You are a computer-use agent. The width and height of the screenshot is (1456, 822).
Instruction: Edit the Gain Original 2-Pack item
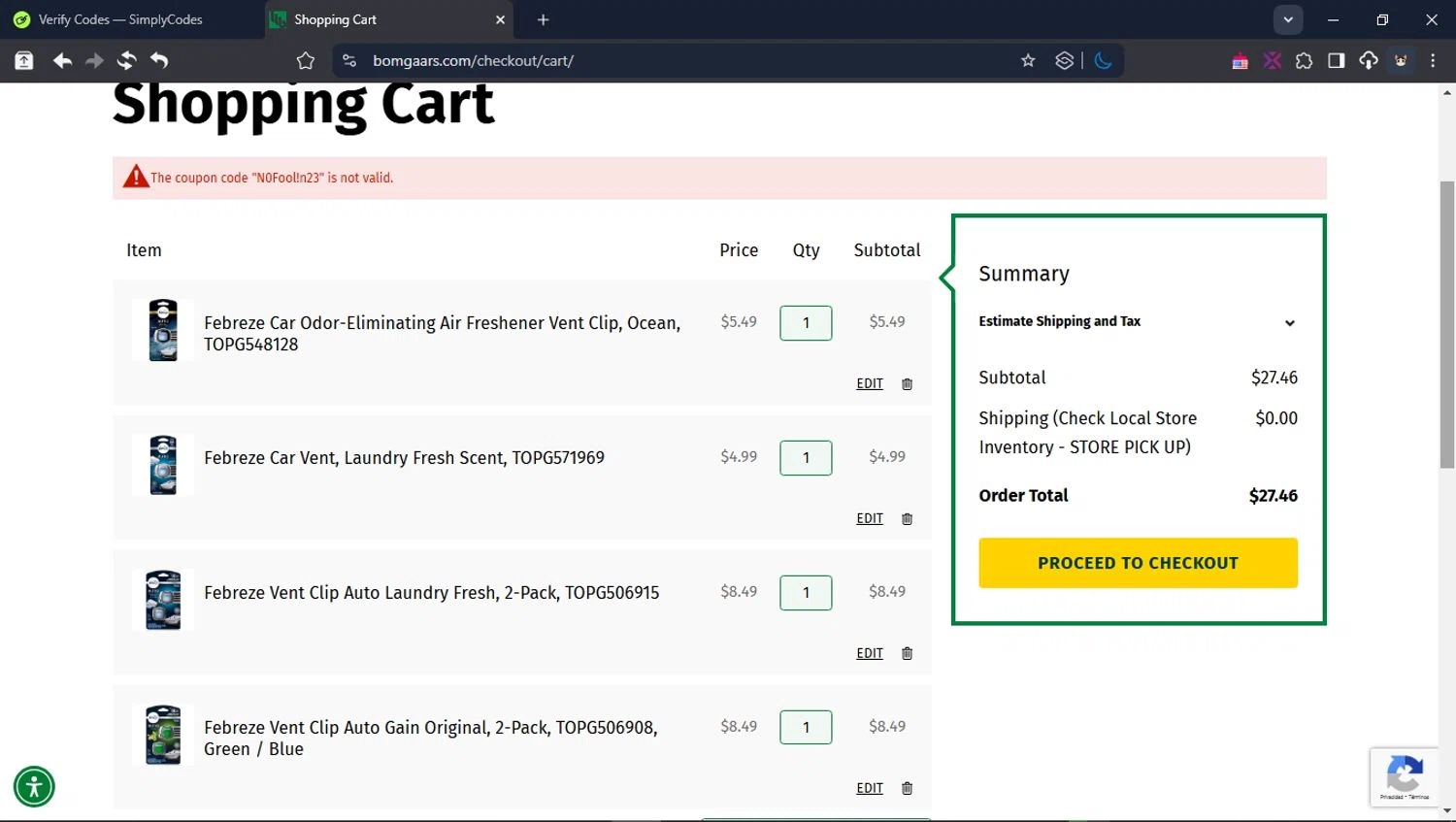click(870, 789)
